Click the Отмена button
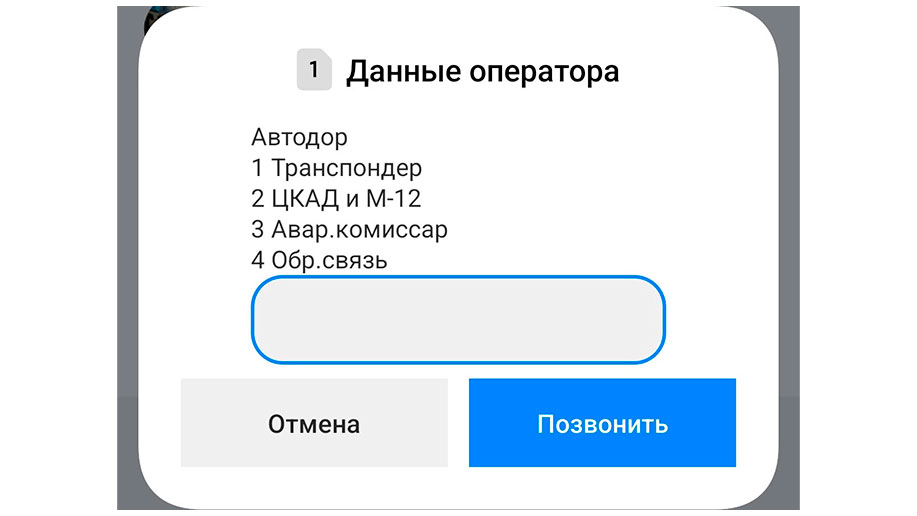917x516 pixels. (x=314, y=422)
